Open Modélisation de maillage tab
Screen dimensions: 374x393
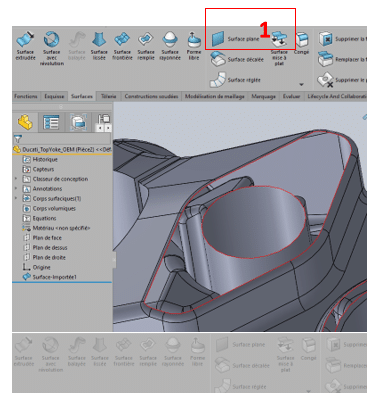coord(215,96)
